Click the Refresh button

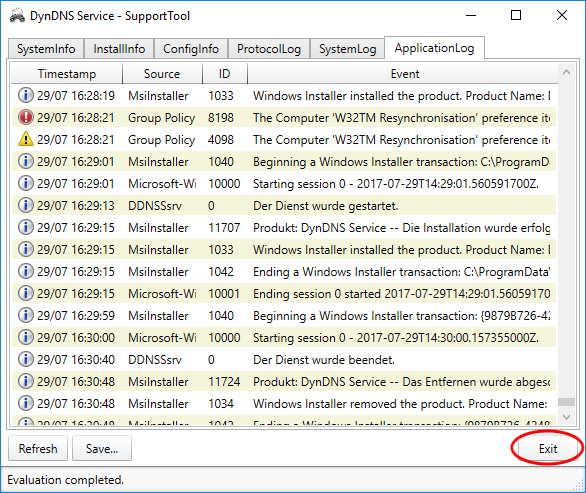click(38, 448)
